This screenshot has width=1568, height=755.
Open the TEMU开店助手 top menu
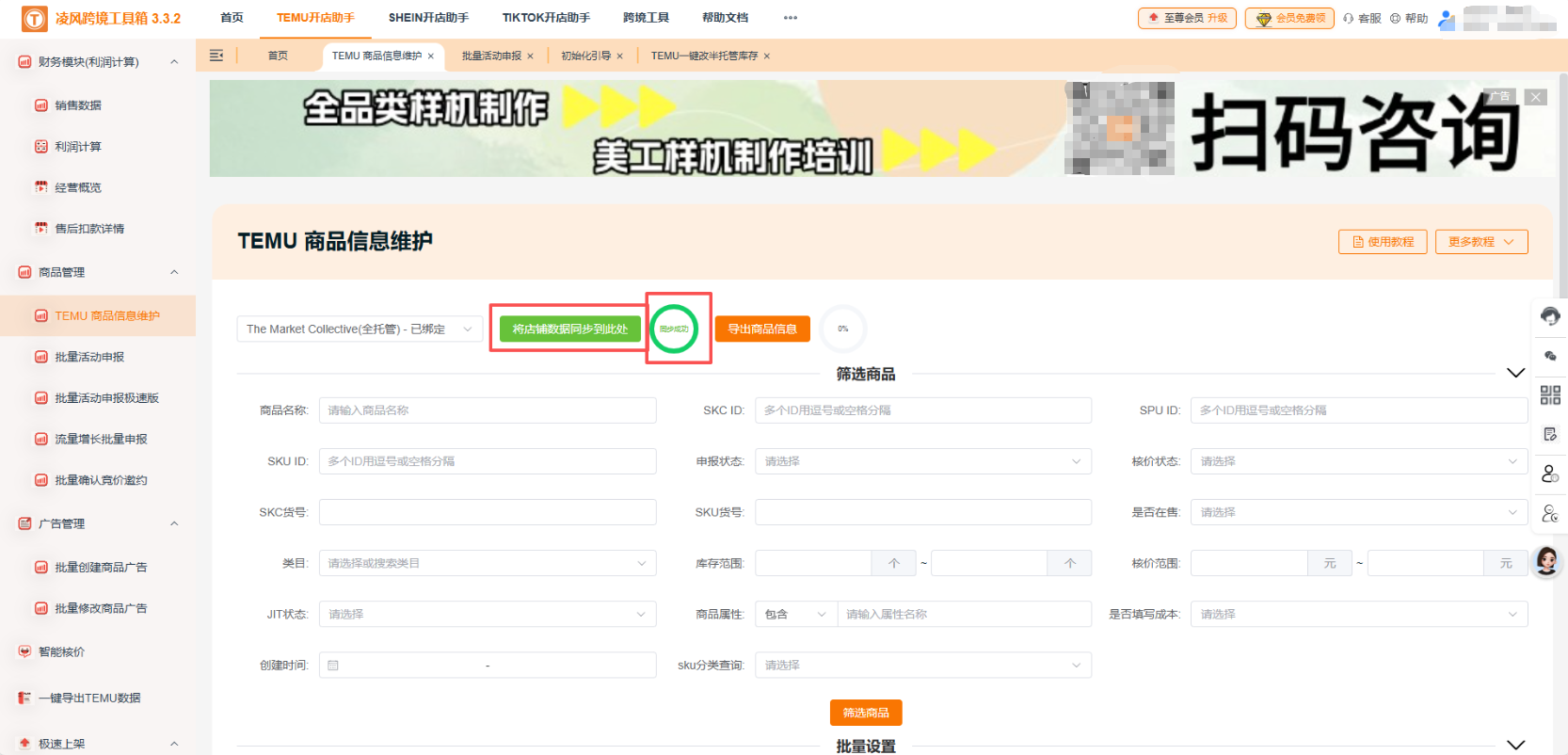315,18
